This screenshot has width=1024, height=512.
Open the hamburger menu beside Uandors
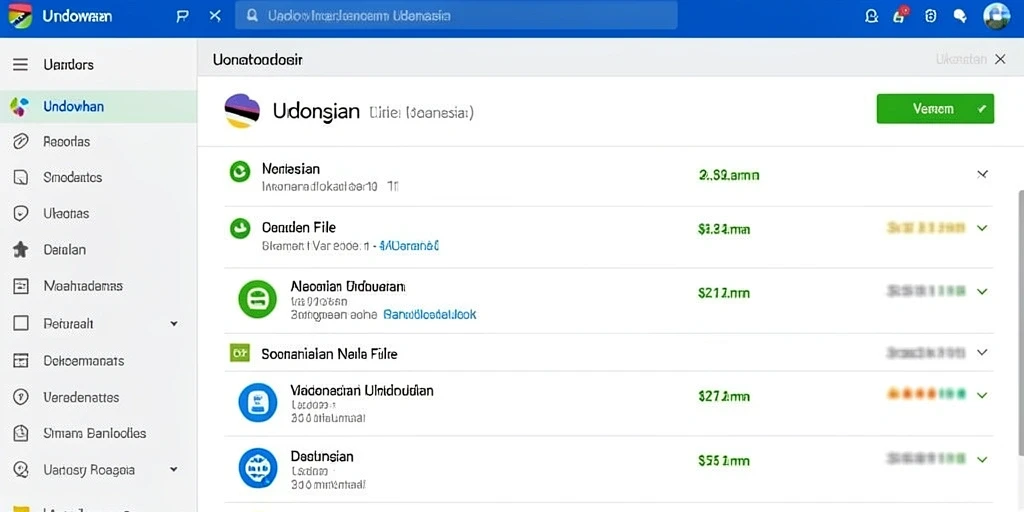(20, 65)
